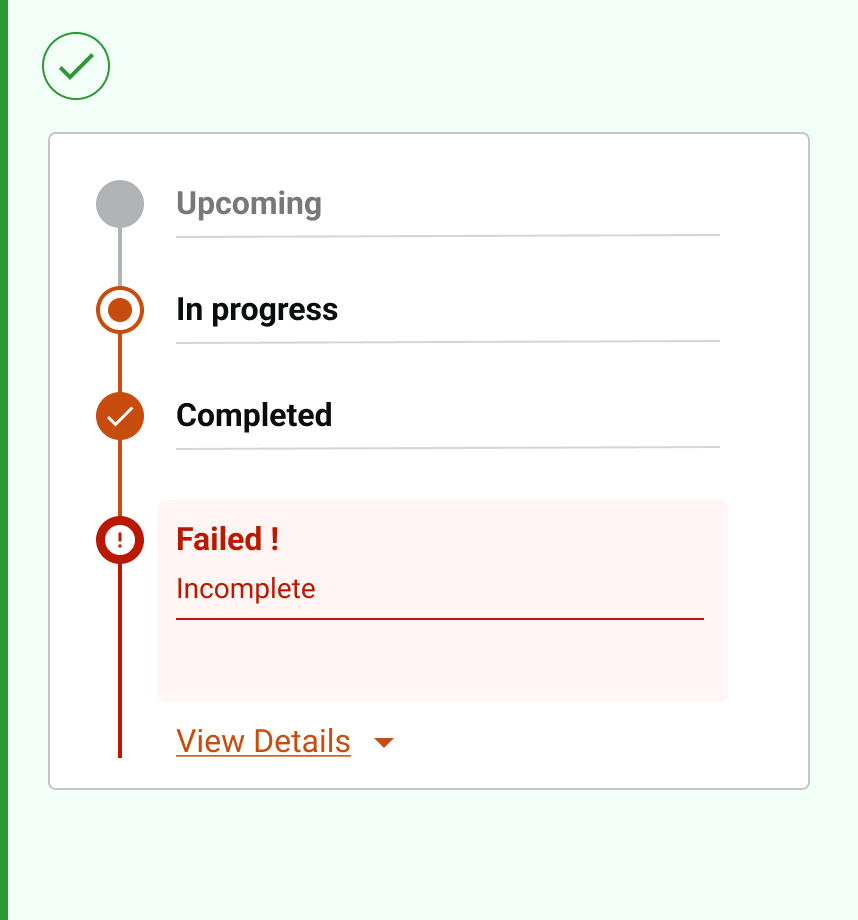Click the red vertical line below Failed icon
Screen dimensions: 858x920
[x=120, y=660]
